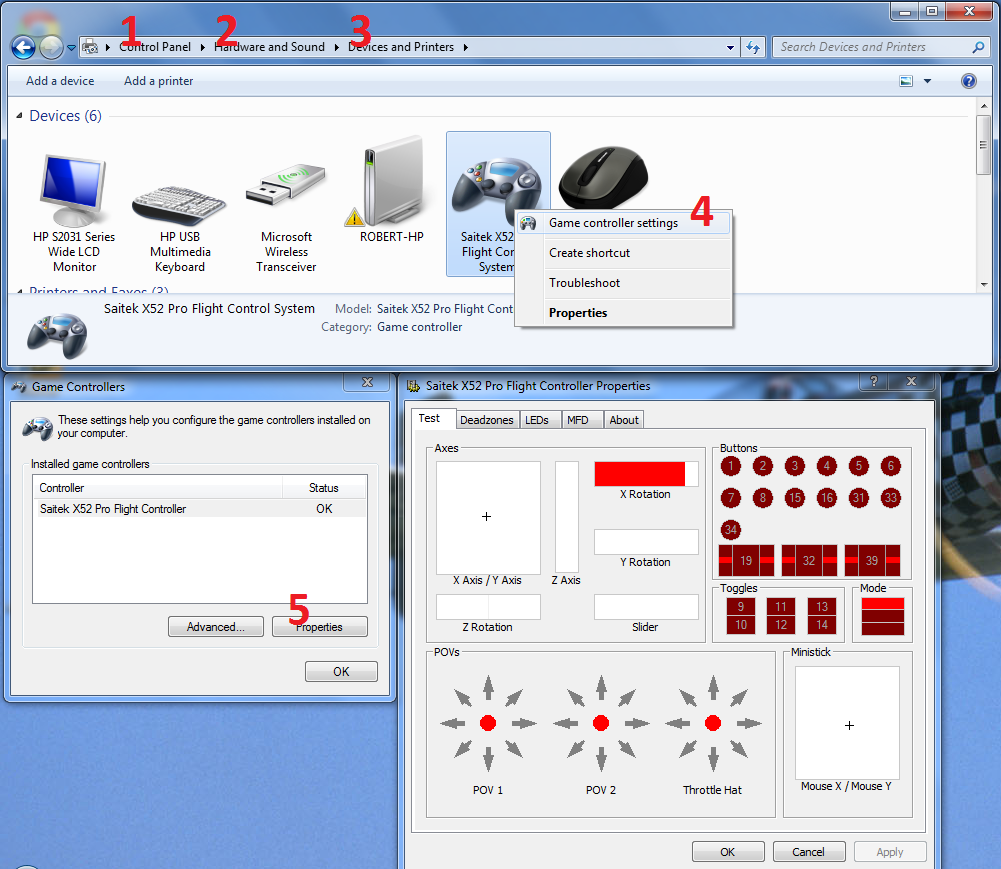Click test button 34 indicator
This screenshot has width=1001, height=869.
(730, 529)
